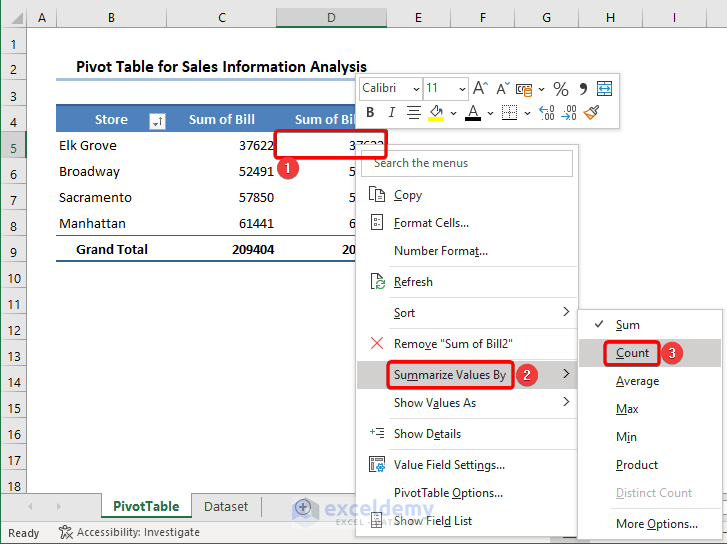Click the Increase Decimal icon
Viewport: 727px width, 544px height.
547,113
